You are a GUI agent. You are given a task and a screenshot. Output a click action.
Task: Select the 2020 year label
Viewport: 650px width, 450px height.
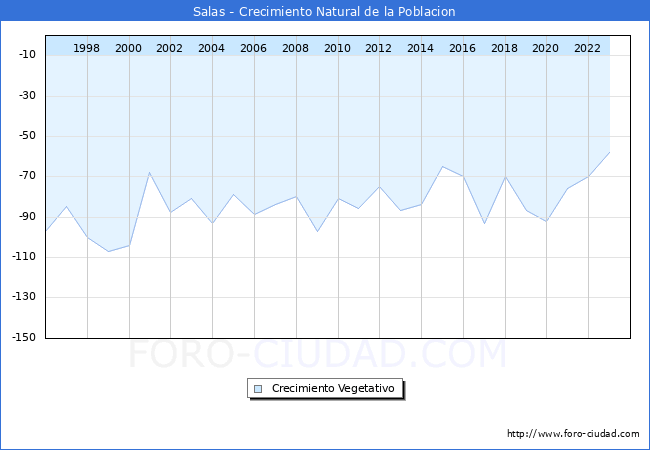click(x=545, y=48)
